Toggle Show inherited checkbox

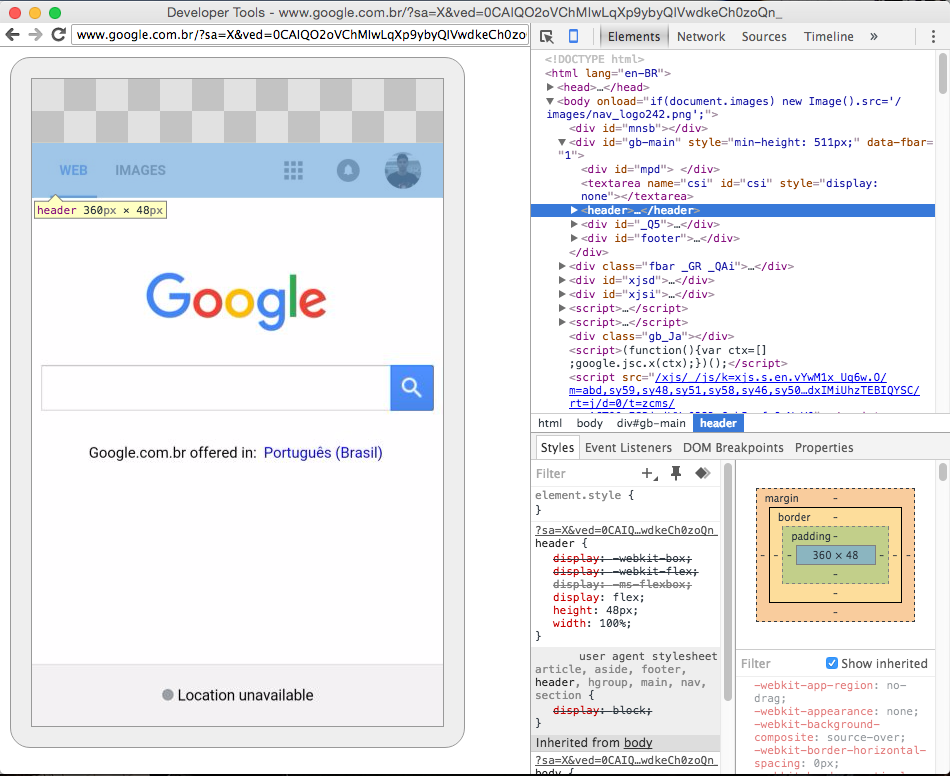coord(832,663)
